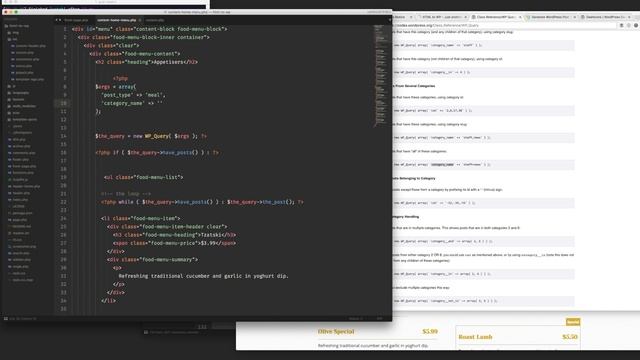Screen dimensions: 640x360
Task: Open header-home.php in the sidebar
Action: (x=24, y=186)
